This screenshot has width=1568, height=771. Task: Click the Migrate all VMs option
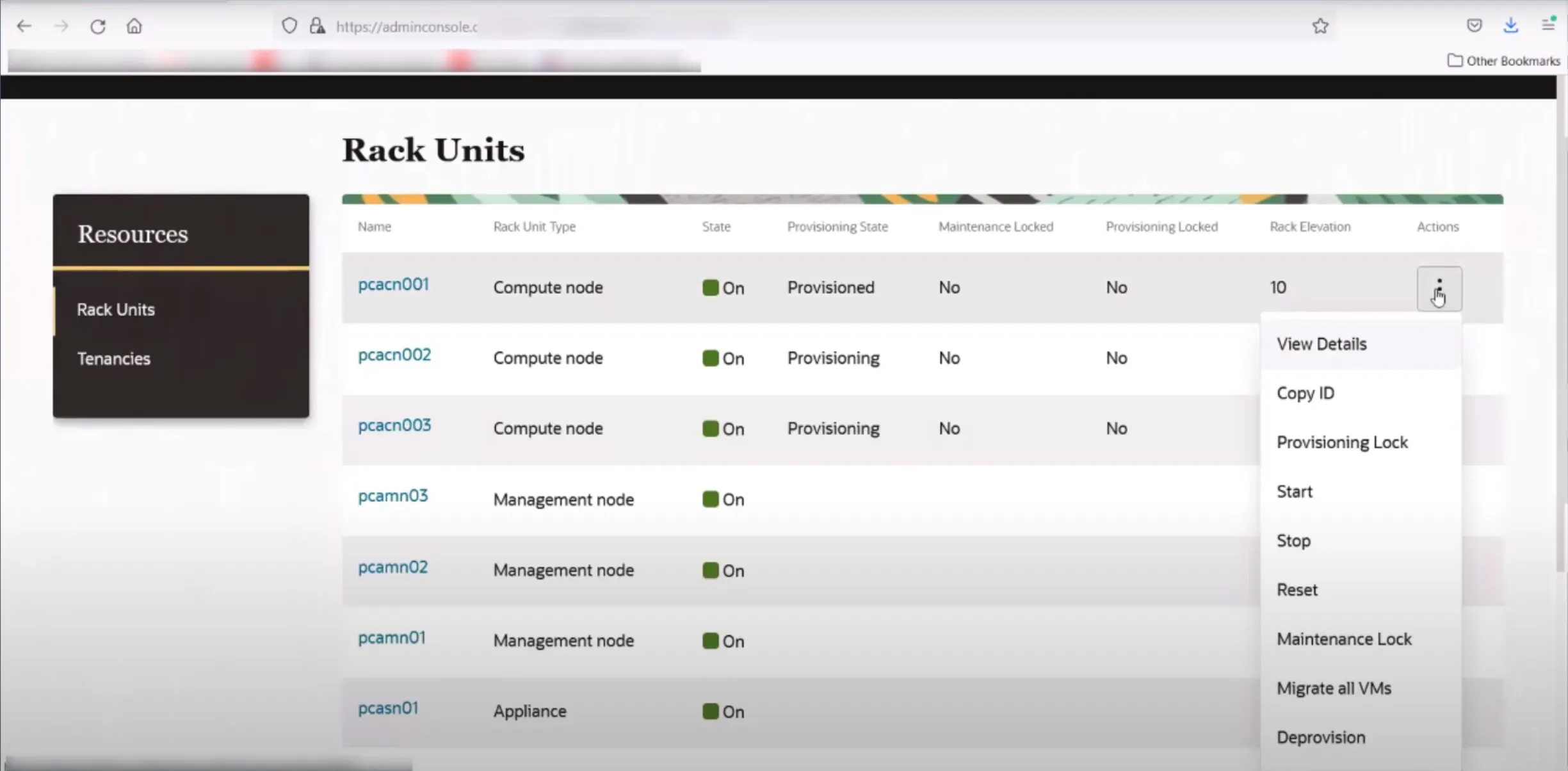[x=1334, y=688]
